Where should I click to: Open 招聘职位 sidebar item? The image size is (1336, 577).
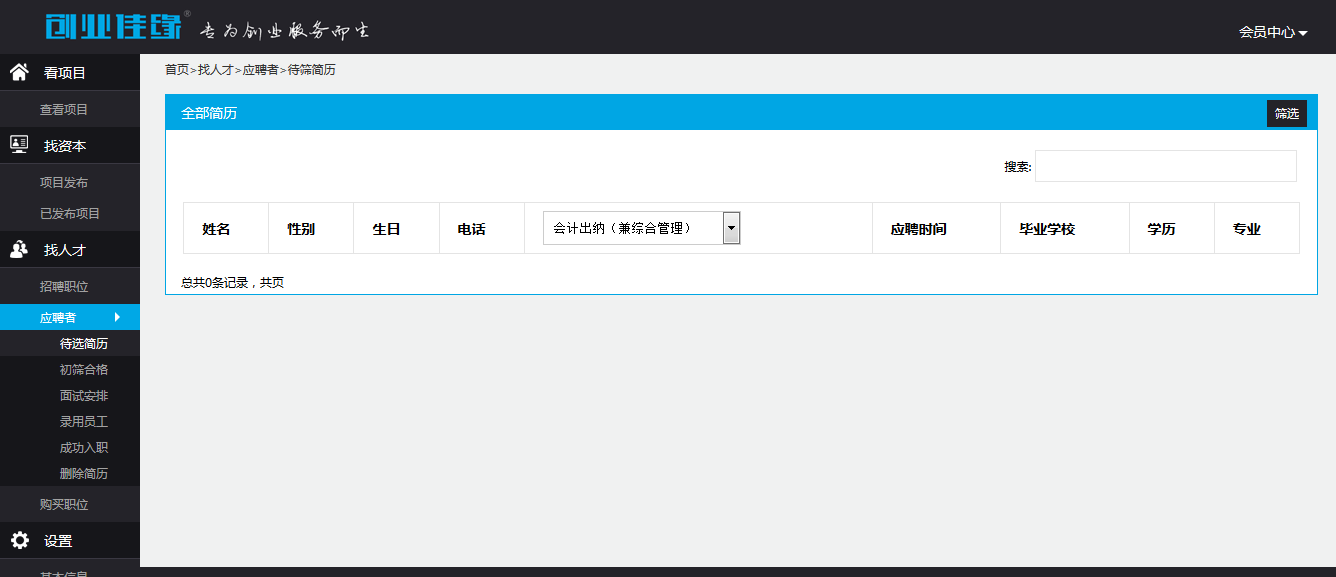(64, 287)
